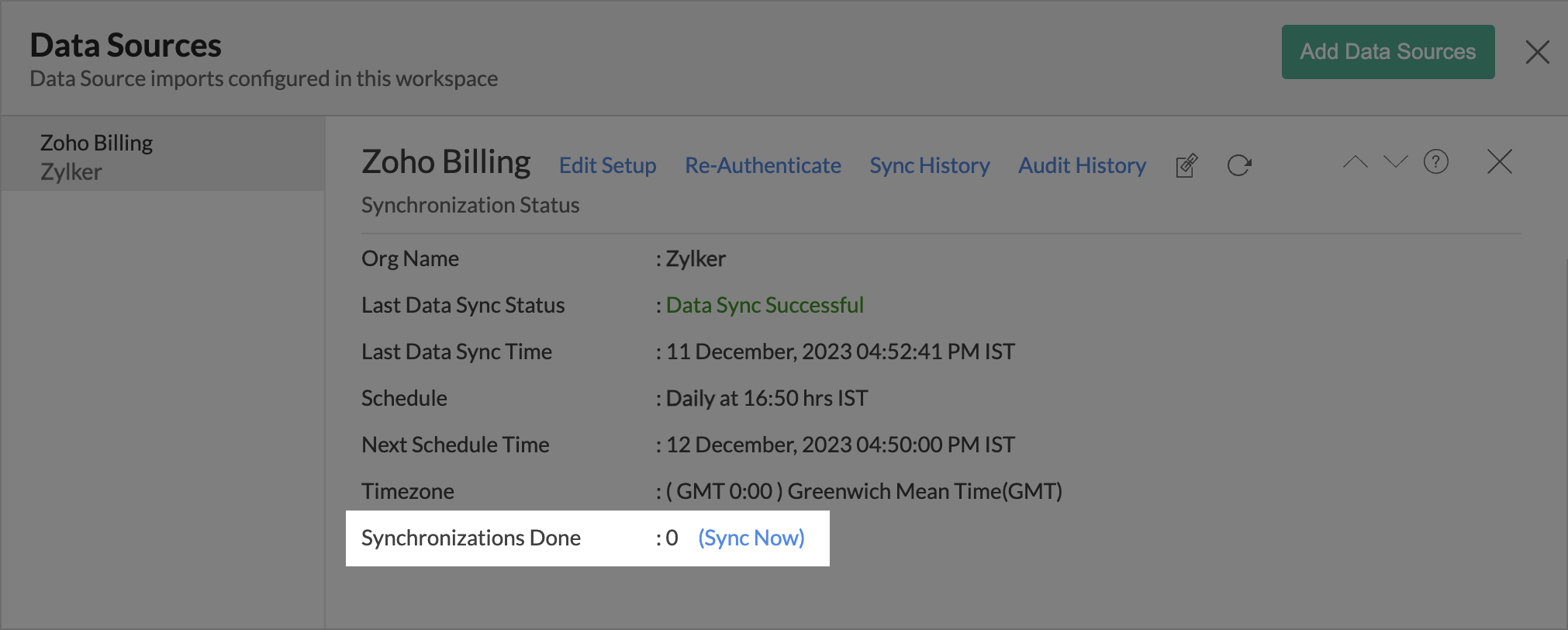The width and height of the screenshot is (1568, 630).
Task: Click the Synchronizations Done label
Action: (x=471, y=538)
